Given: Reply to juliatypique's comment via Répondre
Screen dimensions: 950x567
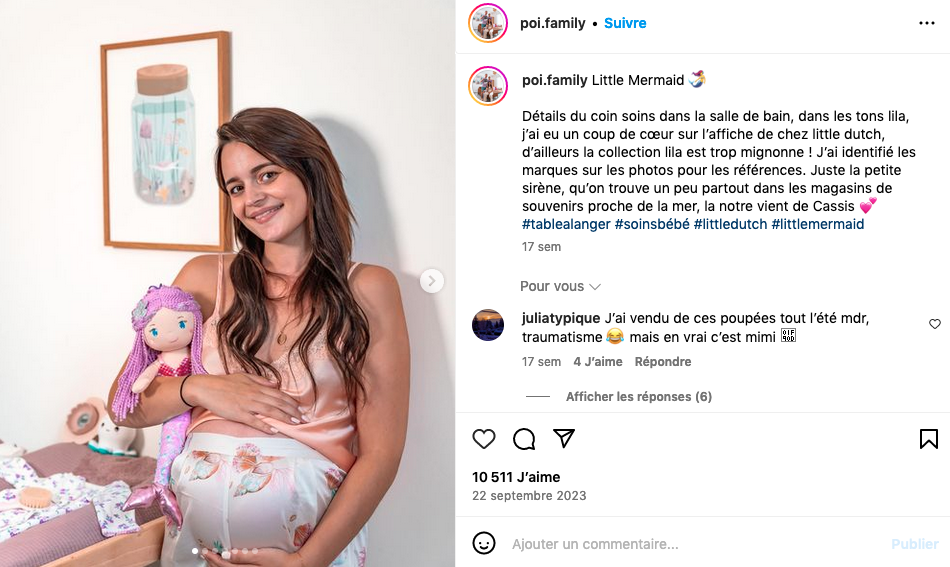Looking at the screenshot, I should point(663,362).
